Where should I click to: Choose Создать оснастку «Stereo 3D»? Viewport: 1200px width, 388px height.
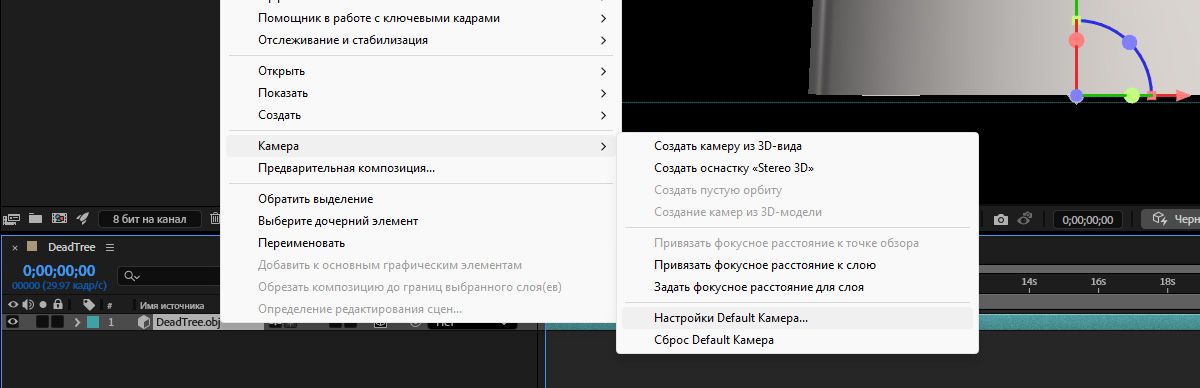click(797, 168)
